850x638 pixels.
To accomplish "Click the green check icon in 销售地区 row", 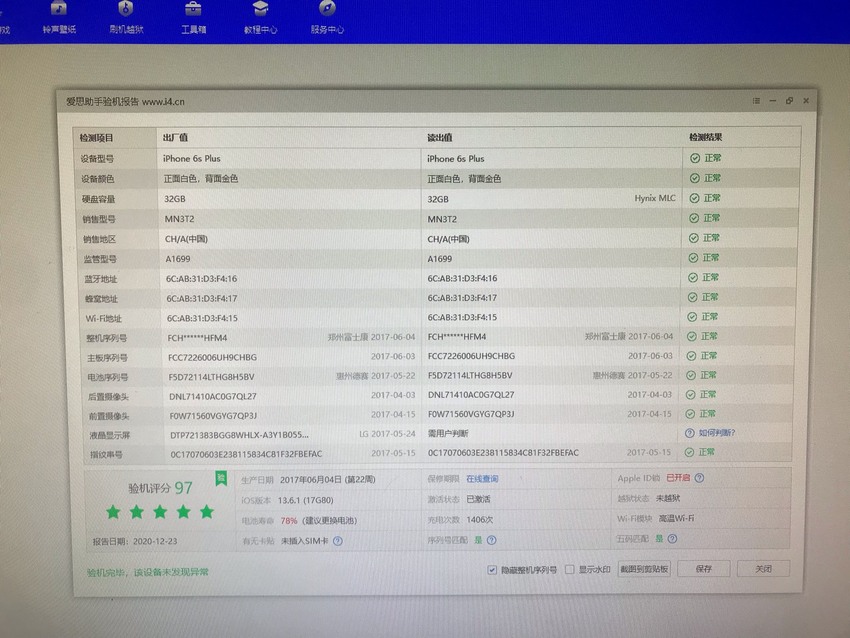I will point(693,238).
